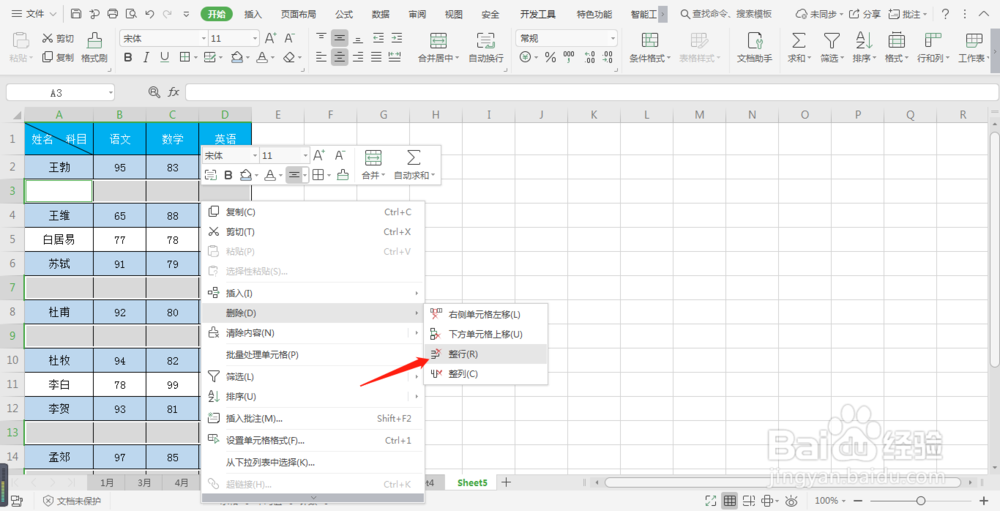
Task: Increase font size with the A+ ribbon icon
Action: 270,38
